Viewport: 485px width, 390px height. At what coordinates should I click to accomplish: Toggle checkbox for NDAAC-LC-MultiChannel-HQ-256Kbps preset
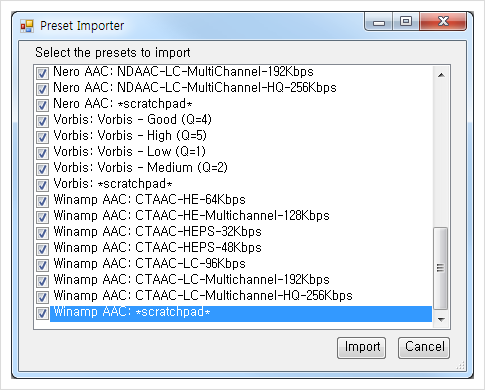[x=42, y=89]
